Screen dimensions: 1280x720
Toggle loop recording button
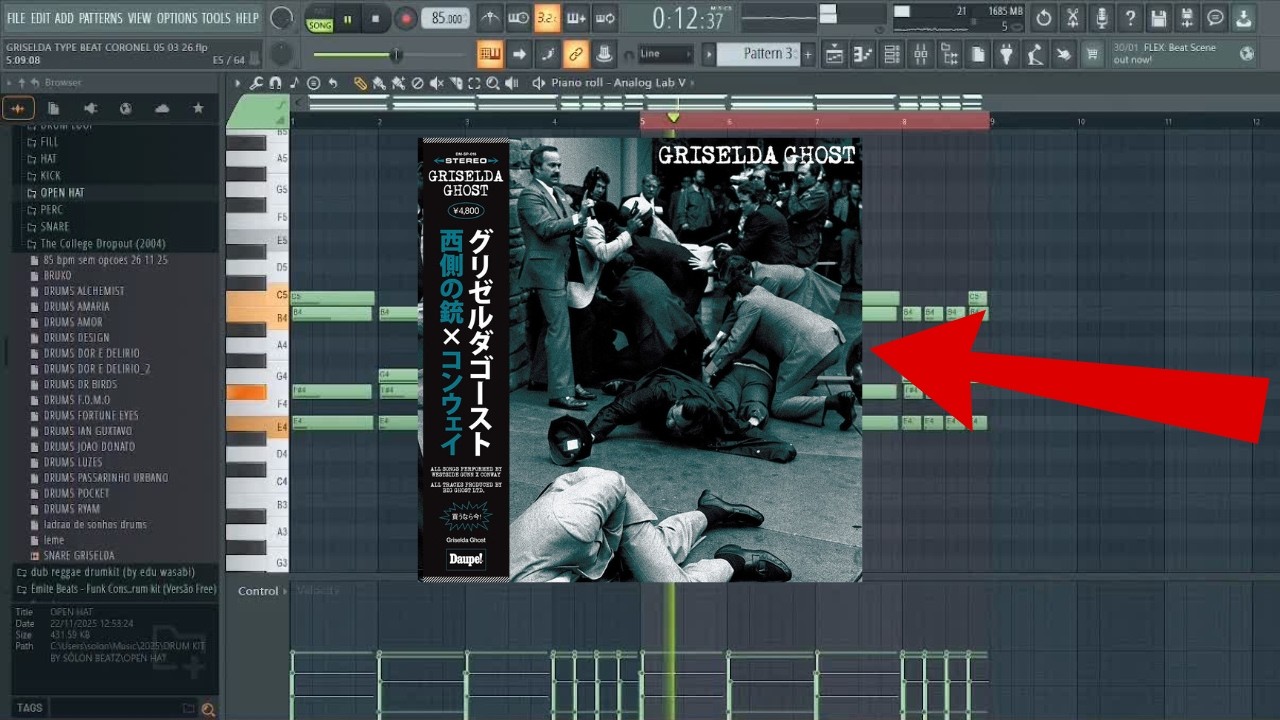[x=605, y=18]
